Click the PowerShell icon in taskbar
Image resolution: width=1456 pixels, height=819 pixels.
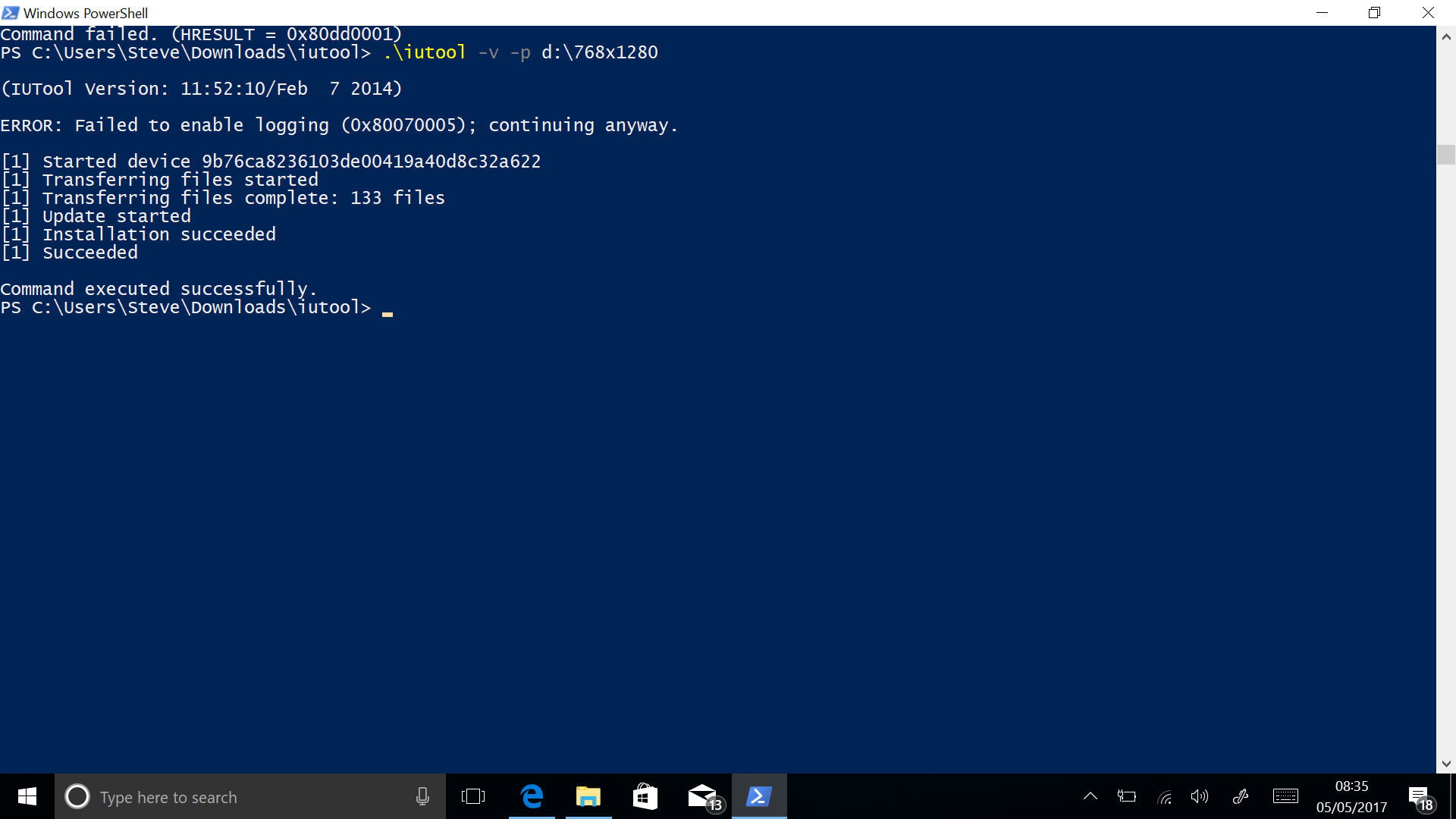point(758,797)
